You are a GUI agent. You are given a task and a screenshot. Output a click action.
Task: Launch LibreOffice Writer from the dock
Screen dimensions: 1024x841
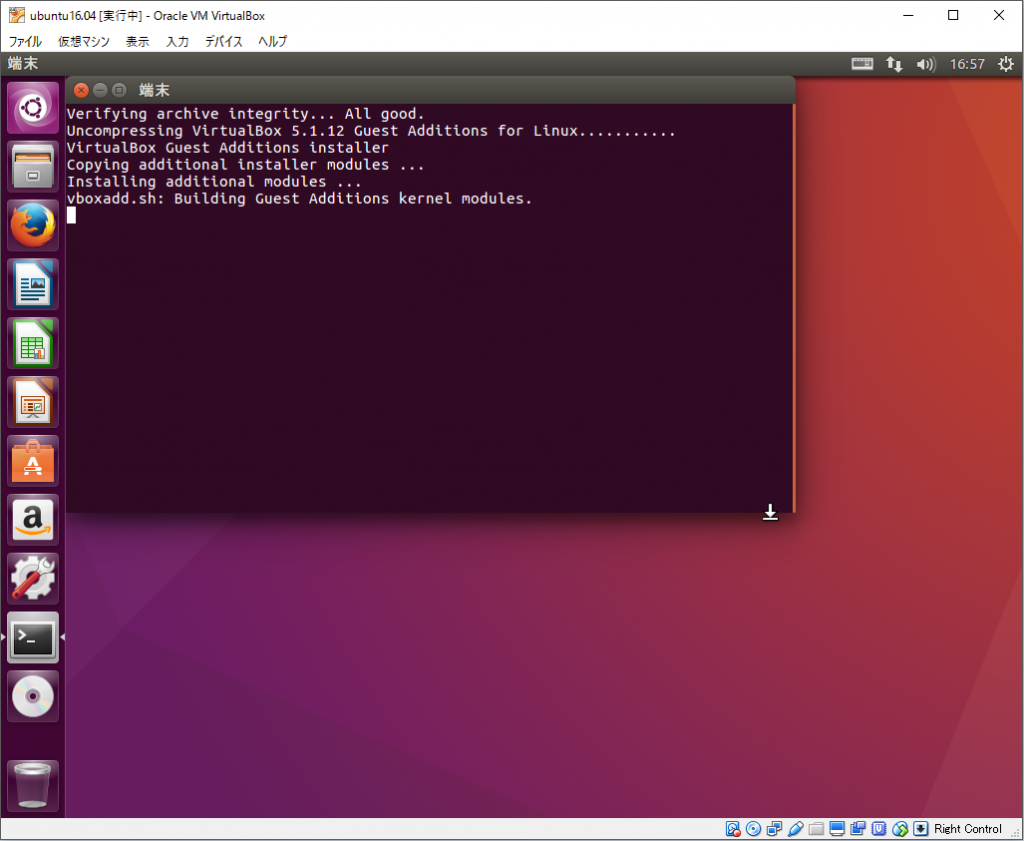[33, 284]
